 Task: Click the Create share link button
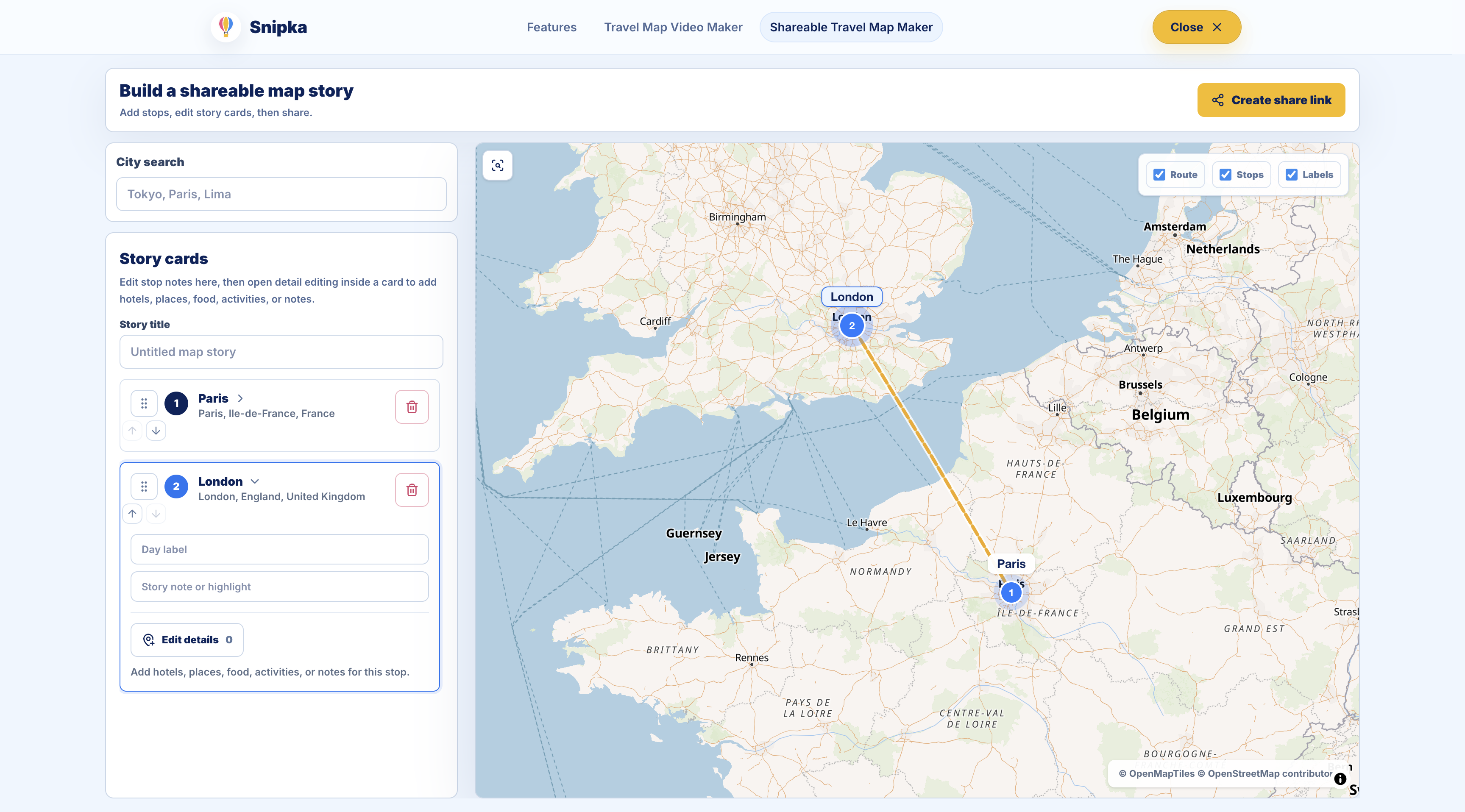click(x=1271, y=100)
